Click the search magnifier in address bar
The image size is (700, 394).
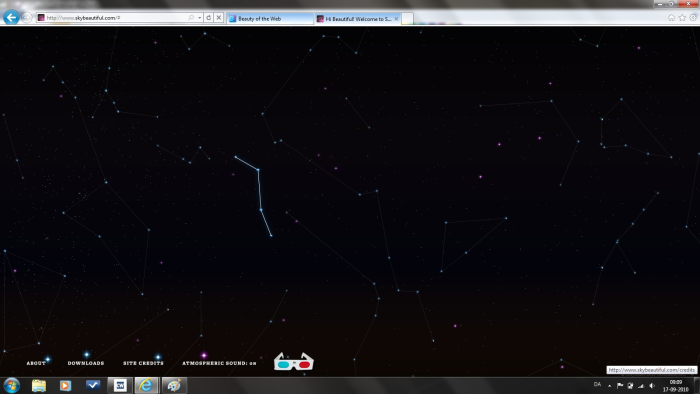pyautogui.click(x=191, y=18)
